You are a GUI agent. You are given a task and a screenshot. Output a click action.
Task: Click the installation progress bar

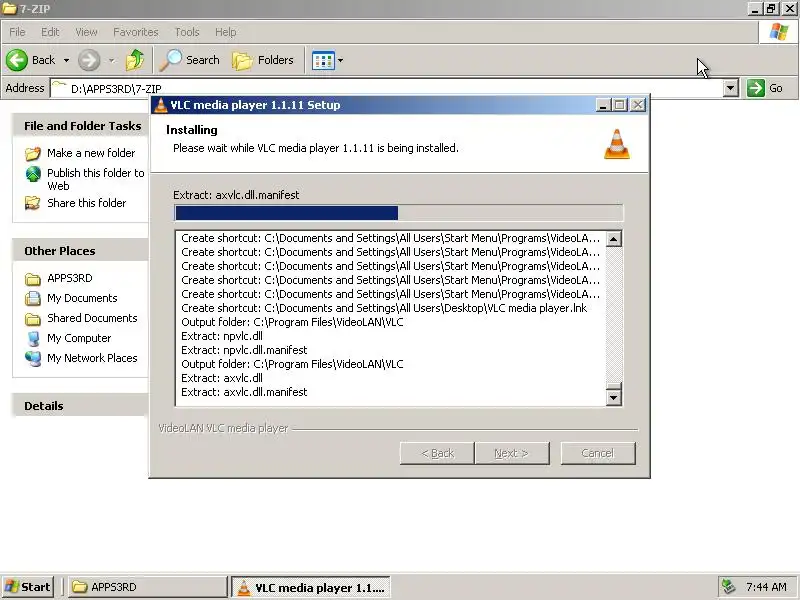point(398,213)
